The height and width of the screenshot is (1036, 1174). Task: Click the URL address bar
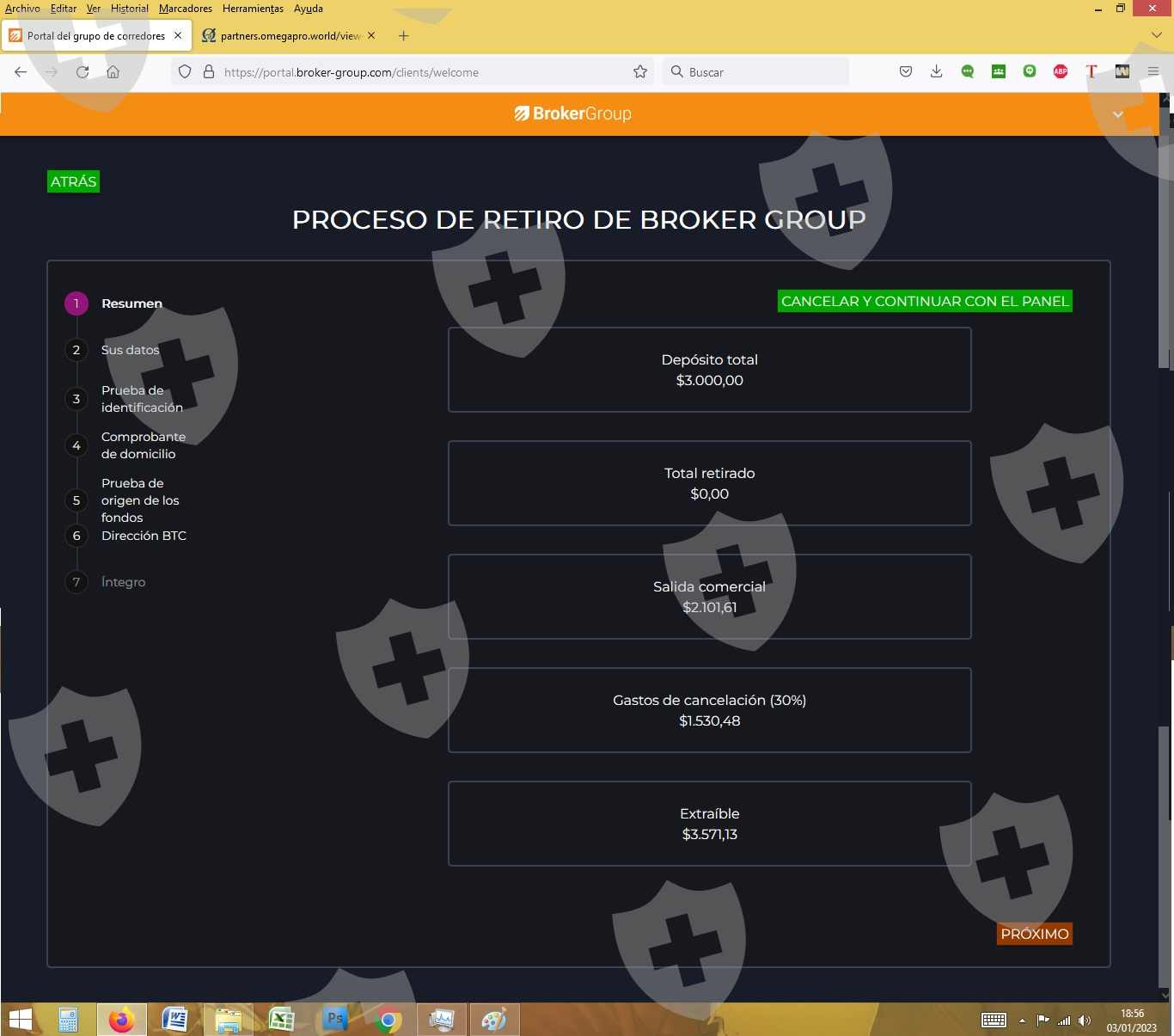(413, 72)
